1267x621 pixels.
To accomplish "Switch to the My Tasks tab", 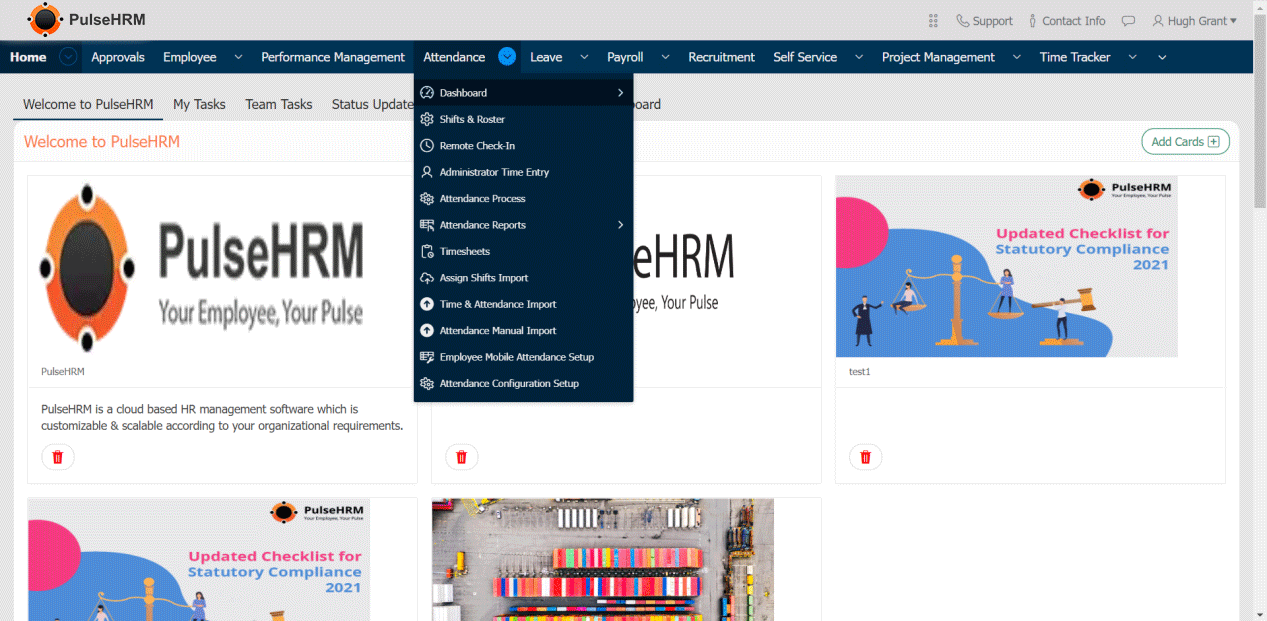I will click(x=199, y=104).
